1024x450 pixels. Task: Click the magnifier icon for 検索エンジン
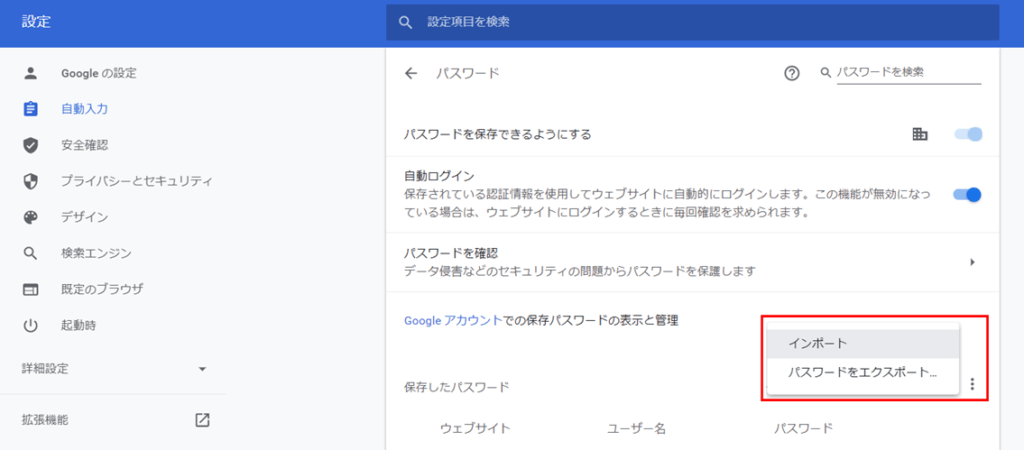31,253
